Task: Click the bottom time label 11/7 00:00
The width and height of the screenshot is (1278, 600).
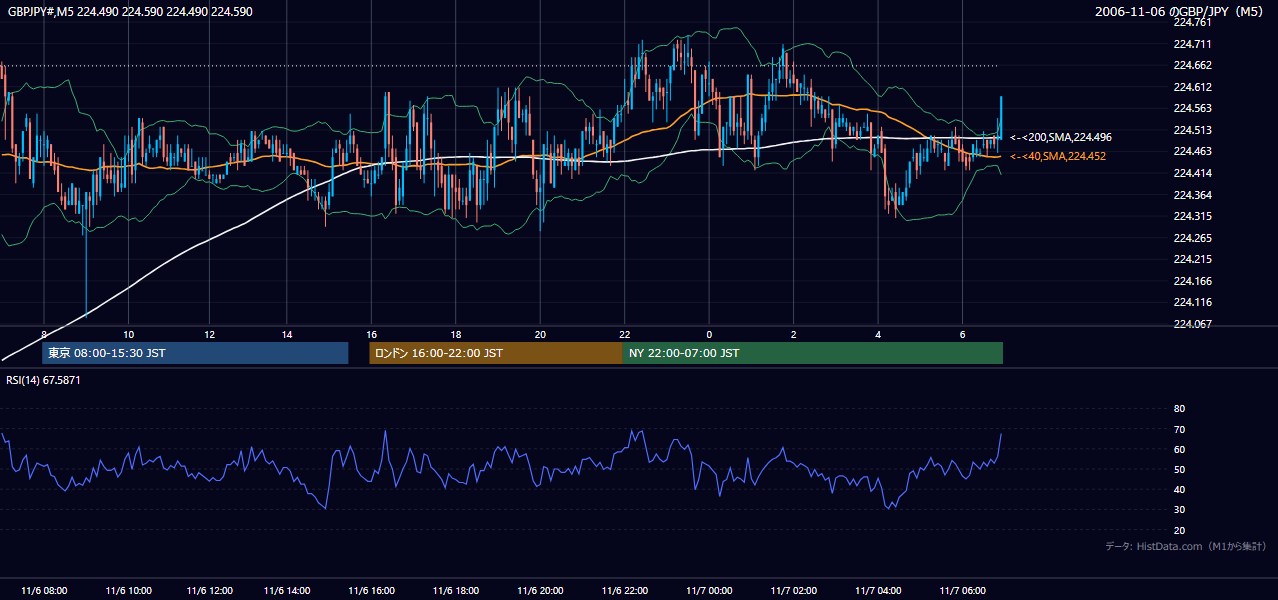Action: (x=709, y=591)
